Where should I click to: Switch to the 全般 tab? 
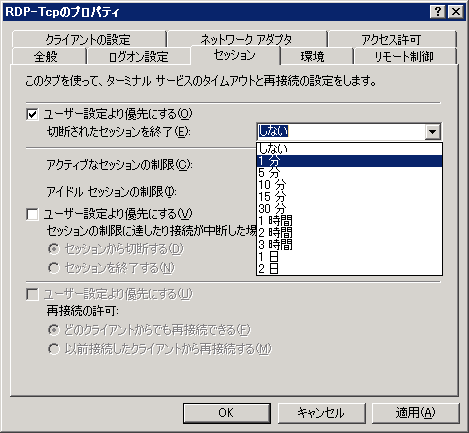coord(46,56)
